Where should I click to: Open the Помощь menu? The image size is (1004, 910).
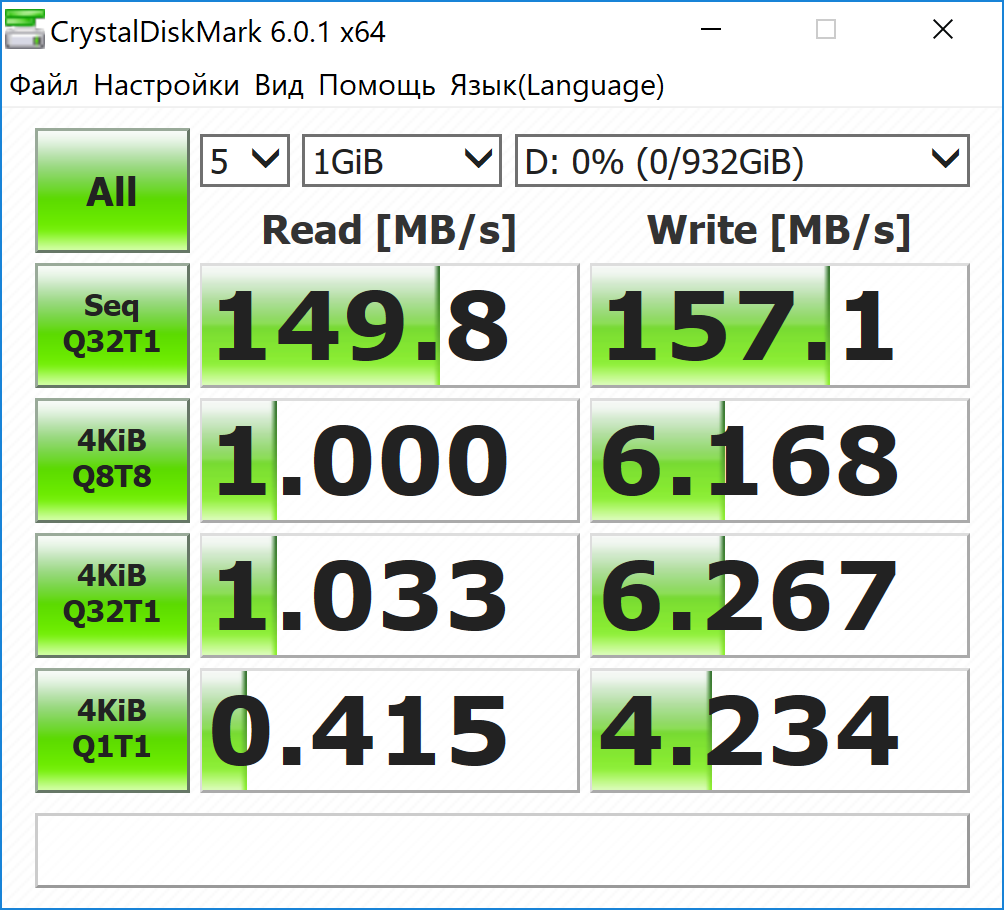tap(376, 85)
